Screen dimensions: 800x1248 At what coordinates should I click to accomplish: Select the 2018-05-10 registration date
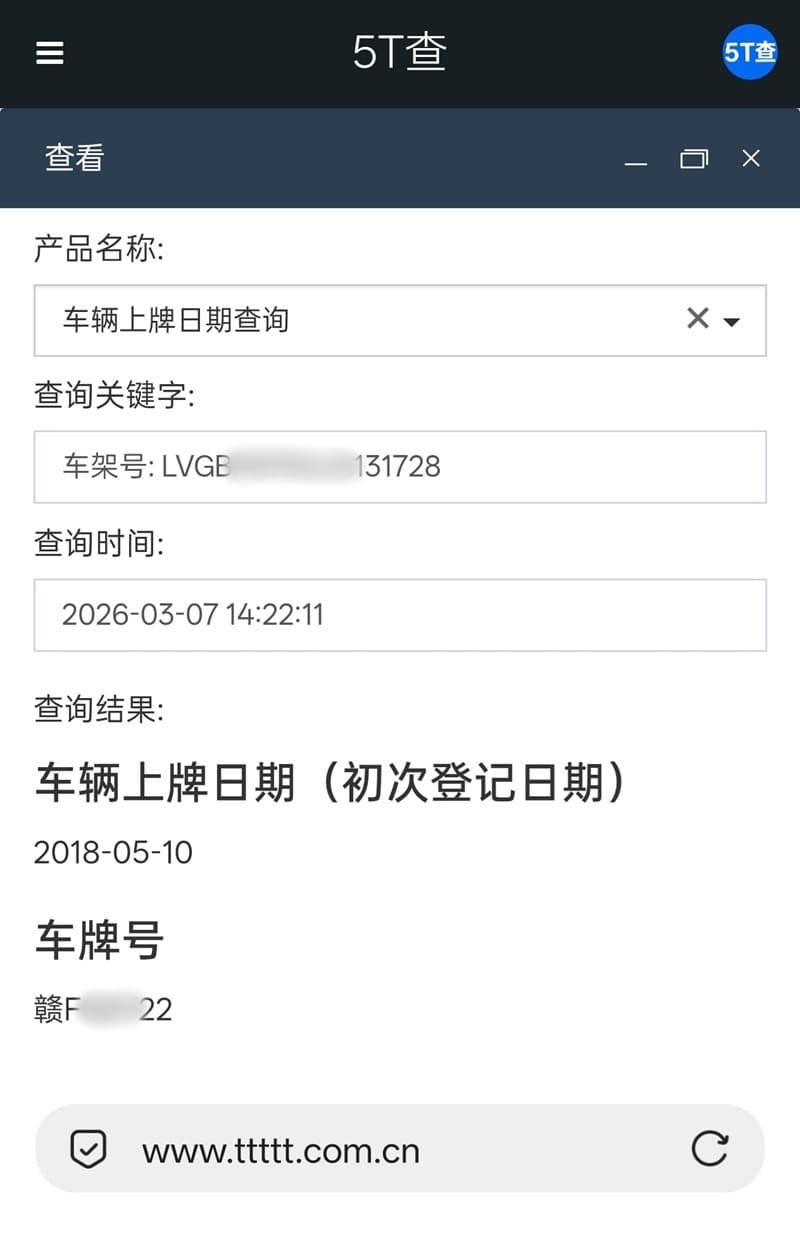(x=113, y=853)
